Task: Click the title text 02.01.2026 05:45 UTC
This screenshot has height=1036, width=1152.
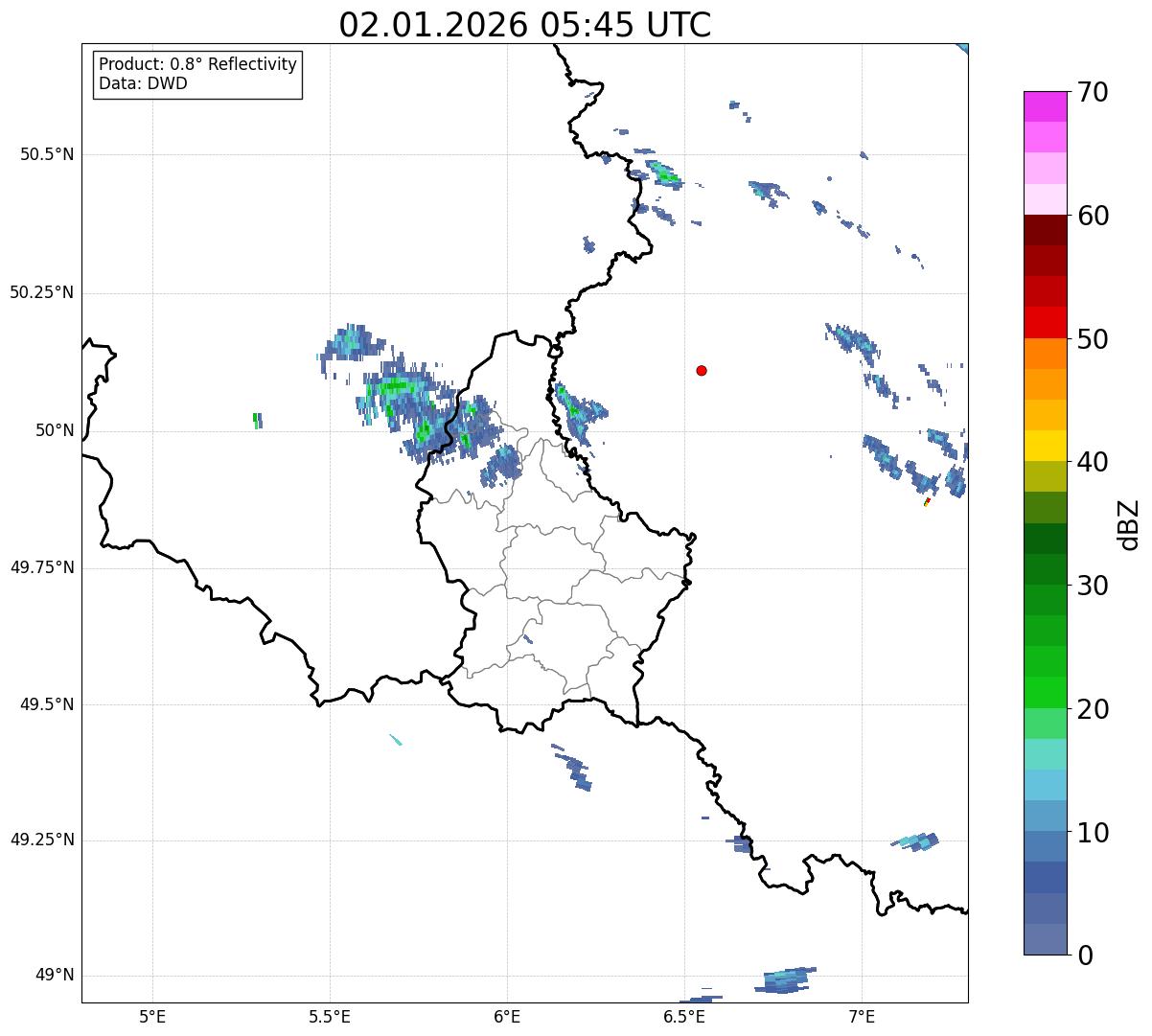Action: [x=525, y=25]
